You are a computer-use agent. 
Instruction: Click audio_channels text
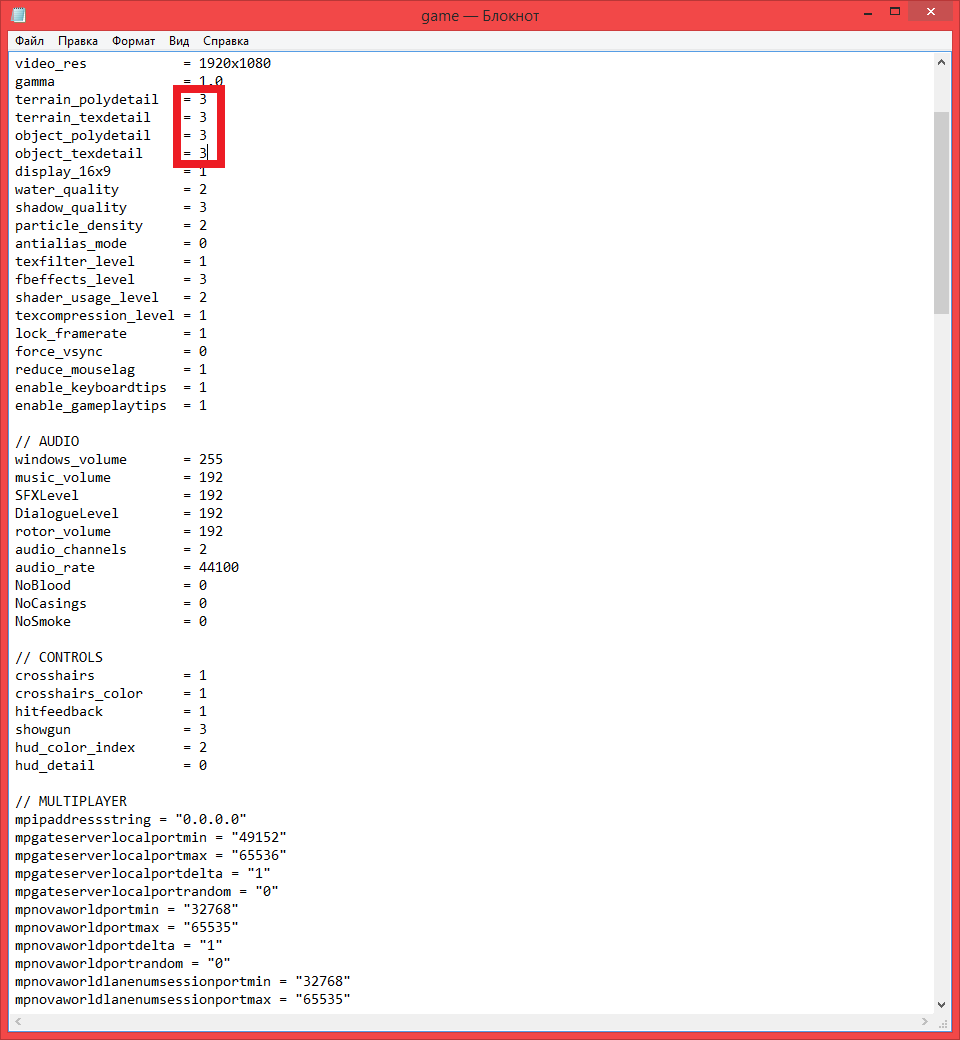pyautogui.click(x=71, y=549)
